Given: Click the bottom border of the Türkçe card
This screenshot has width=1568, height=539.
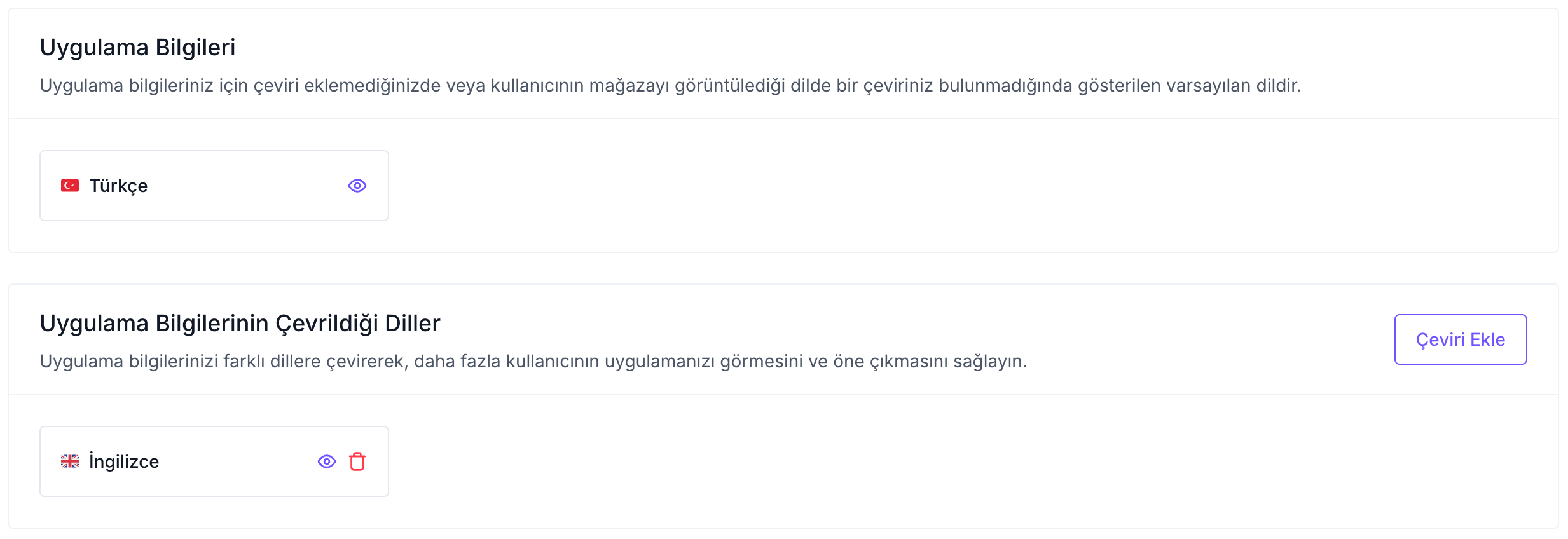Looking at the screenshot, I should click(x=214, y=221).
